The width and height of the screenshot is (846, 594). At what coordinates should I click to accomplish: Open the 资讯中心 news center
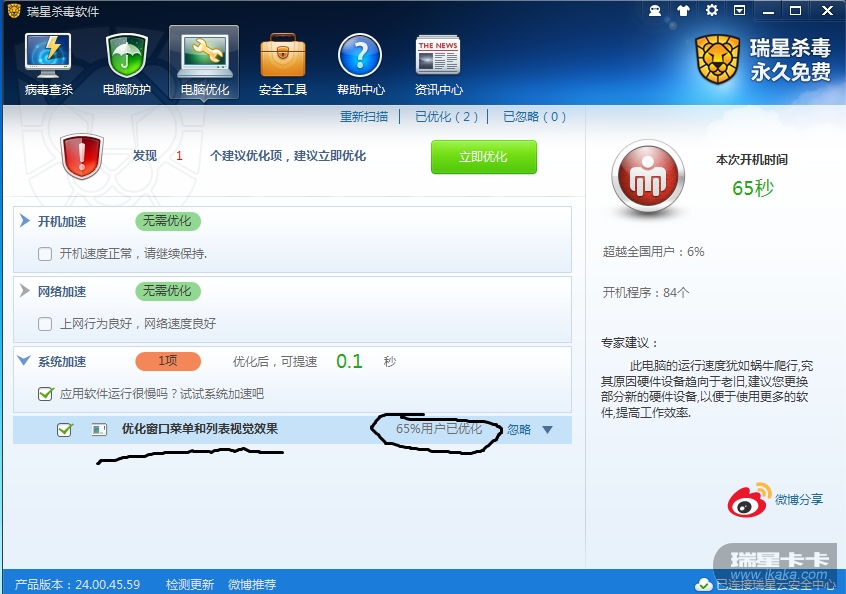(x=438, y=65)
